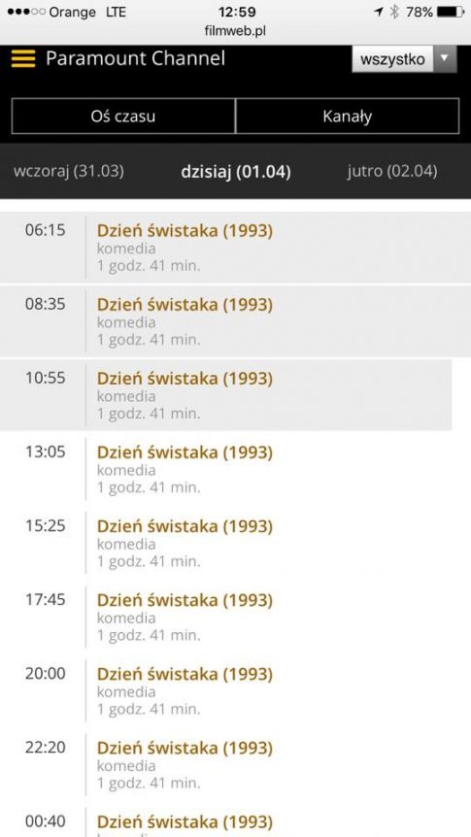The width and height of the screenshot is (471, 837).
Task: Go to jutro (02.04) schedule
Action: [x=392, y=171]
